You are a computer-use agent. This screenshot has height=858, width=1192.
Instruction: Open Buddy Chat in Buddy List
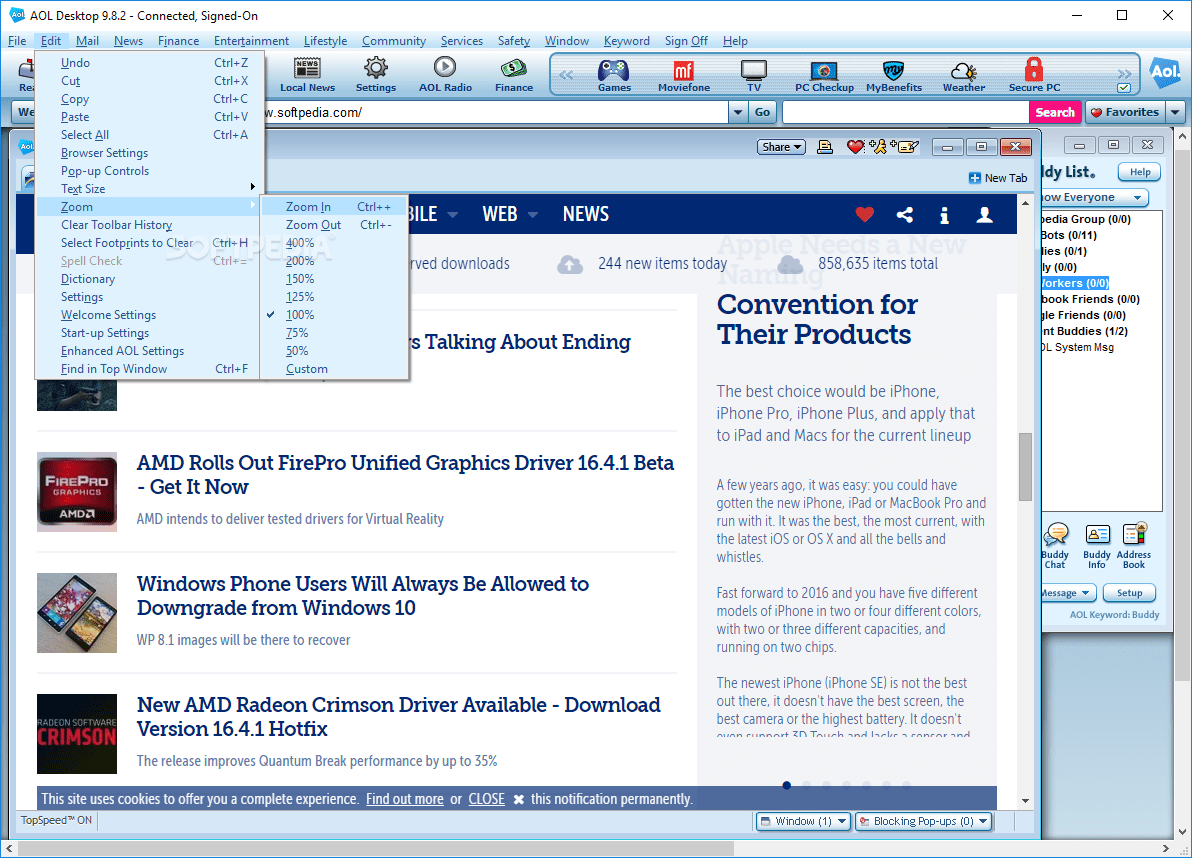[1055, 546]
